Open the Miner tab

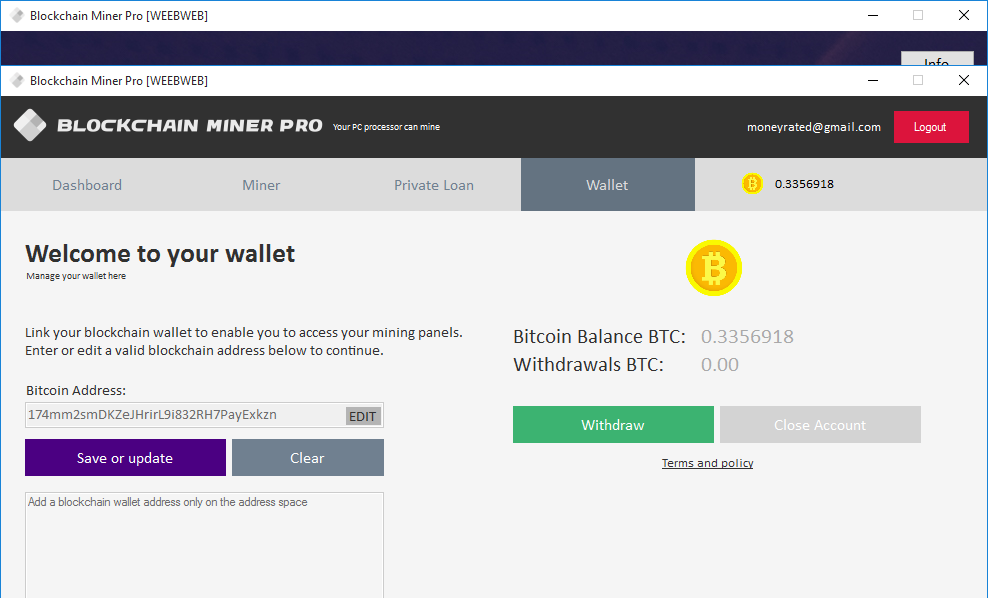260,184
